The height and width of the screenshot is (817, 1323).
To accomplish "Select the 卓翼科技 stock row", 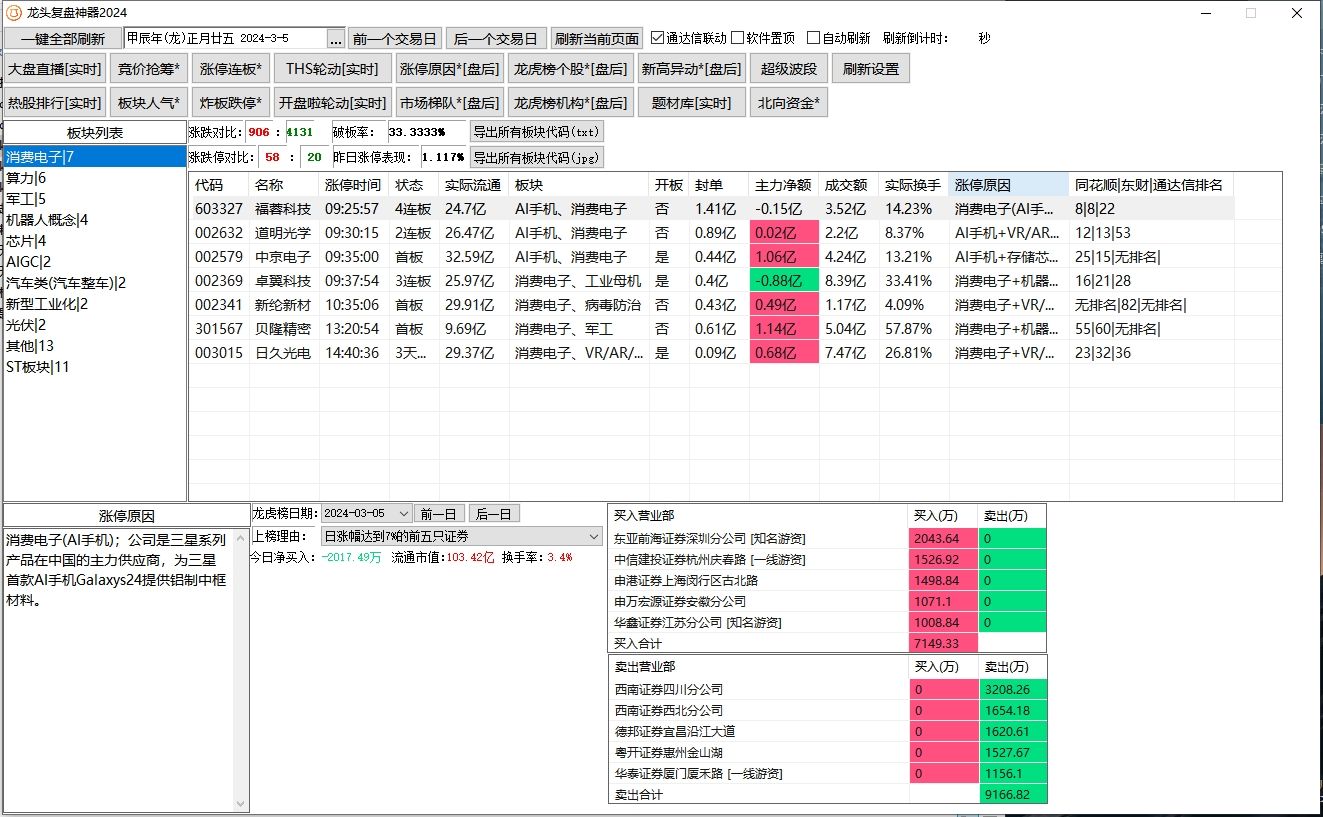I will [x=283, y=281].
